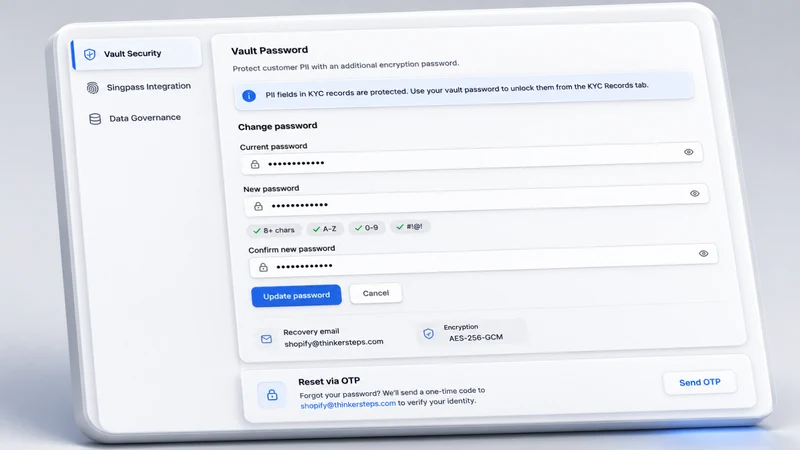Click the PII fields info banner text
The width and height of the screenshot is (800, 450).
(x=457, y=90)
